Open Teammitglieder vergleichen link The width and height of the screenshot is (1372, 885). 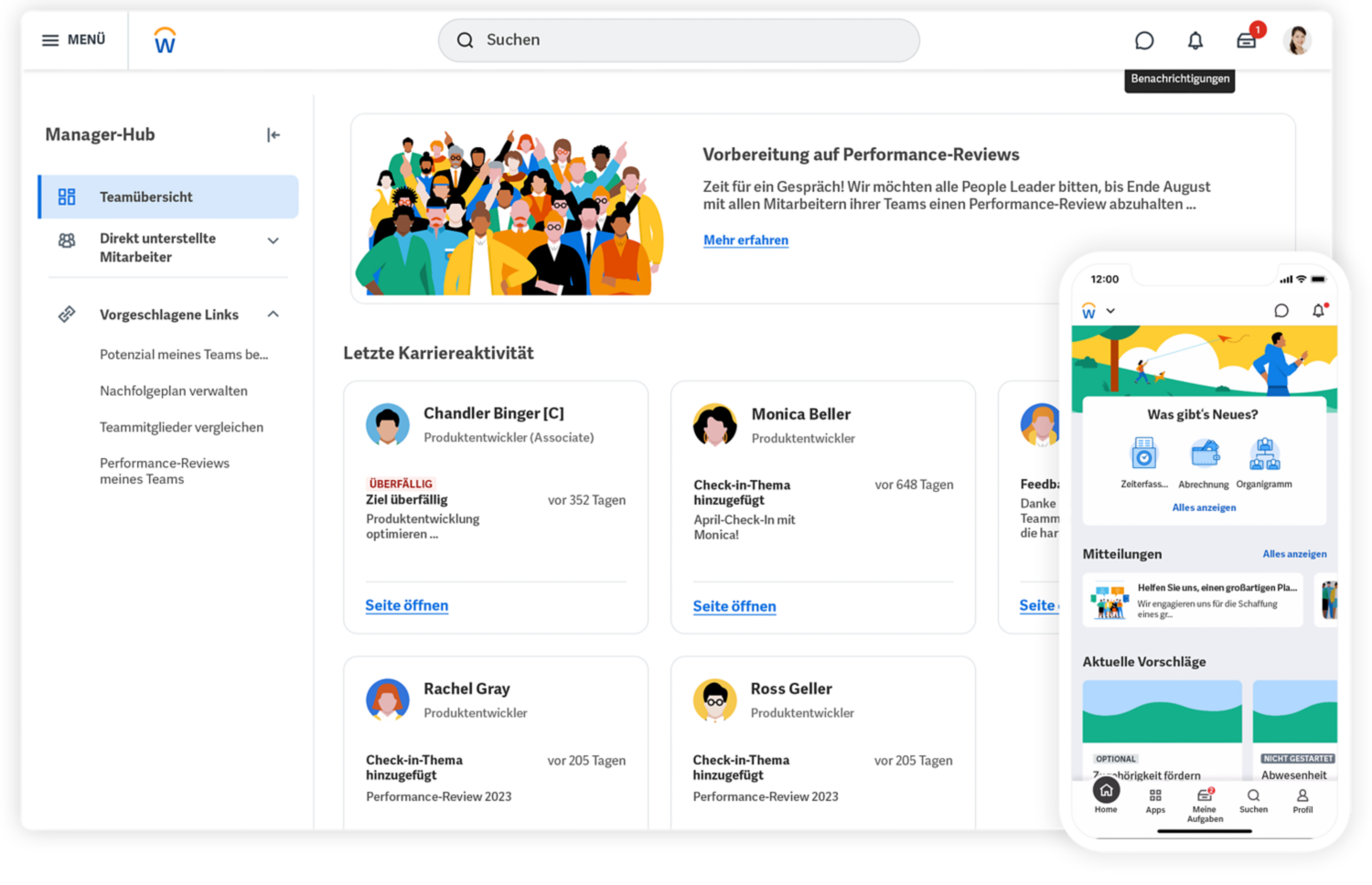(x=181, y=427)
